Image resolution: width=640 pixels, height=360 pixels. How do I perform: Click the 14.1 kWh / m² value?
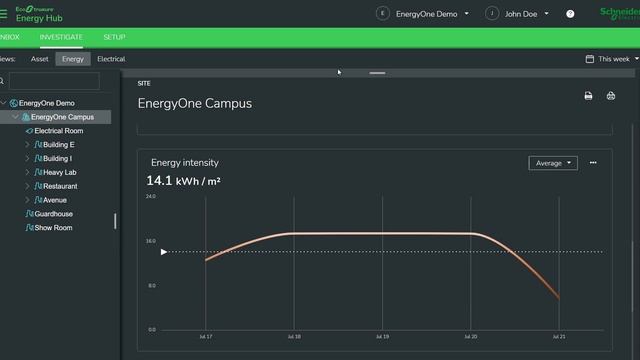pos(183,181)
